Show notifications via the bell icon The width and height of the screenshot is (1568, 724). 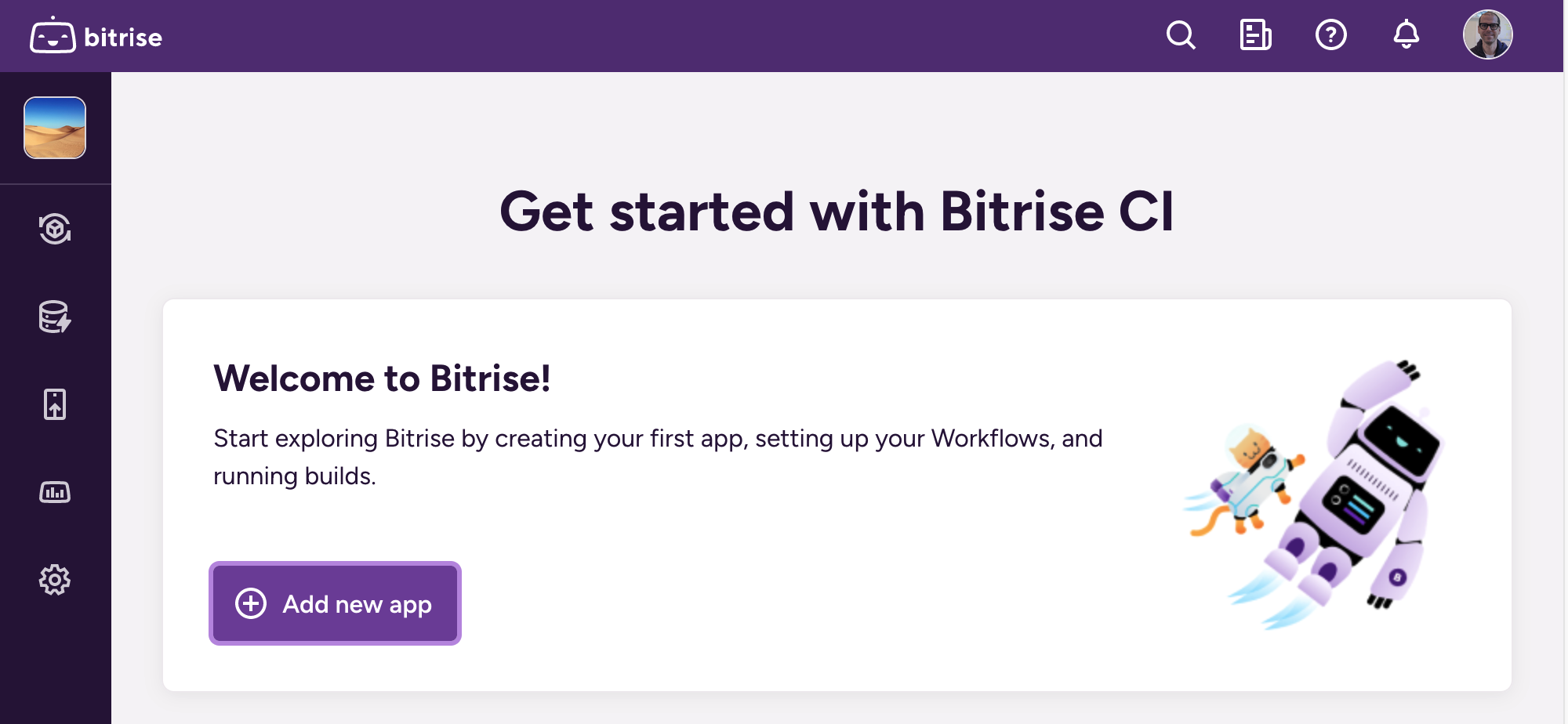pyautogui.click(x=1406, y=35)
